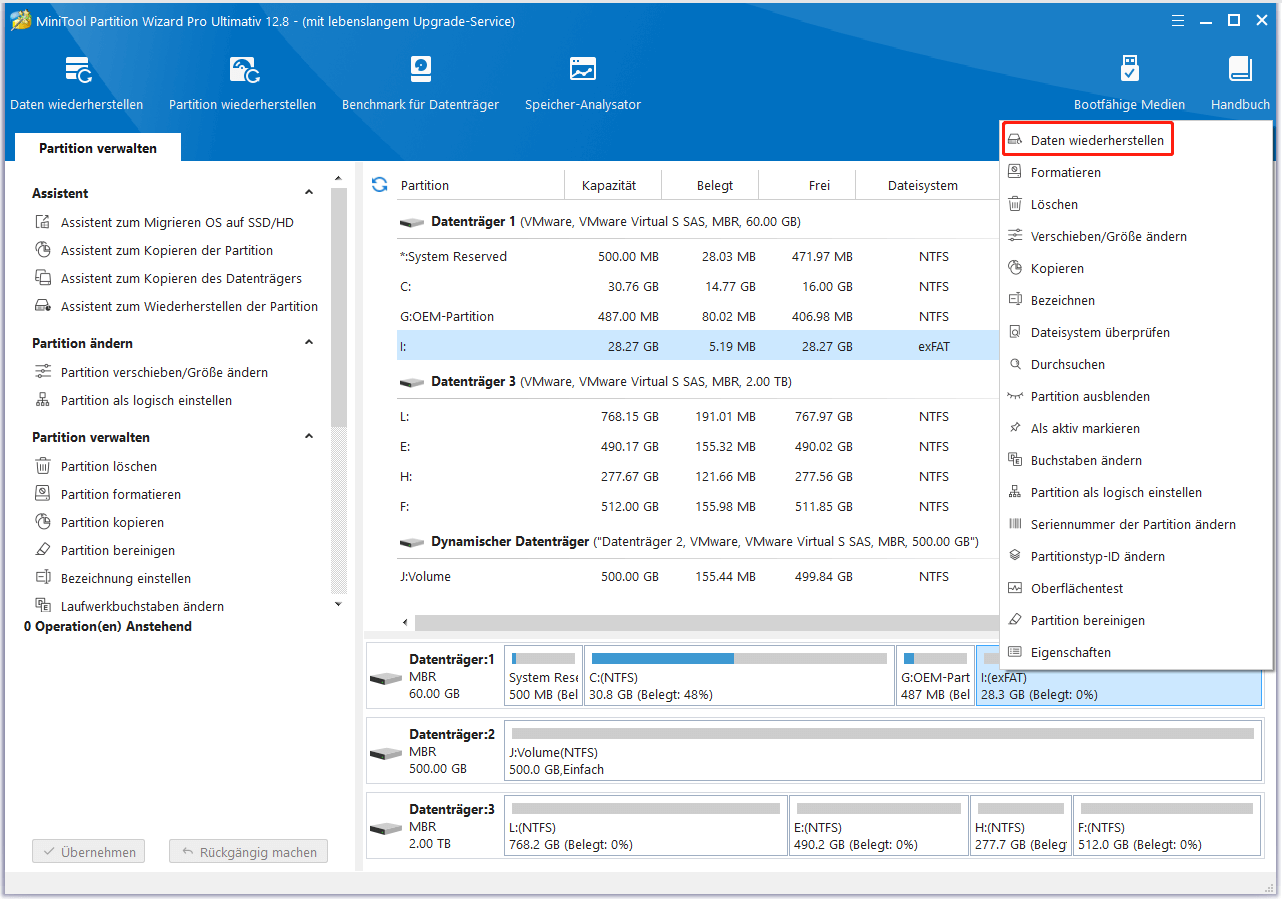Open Bootfähige Medien tool
The image size is (1282, 900).
(1129, 83)
